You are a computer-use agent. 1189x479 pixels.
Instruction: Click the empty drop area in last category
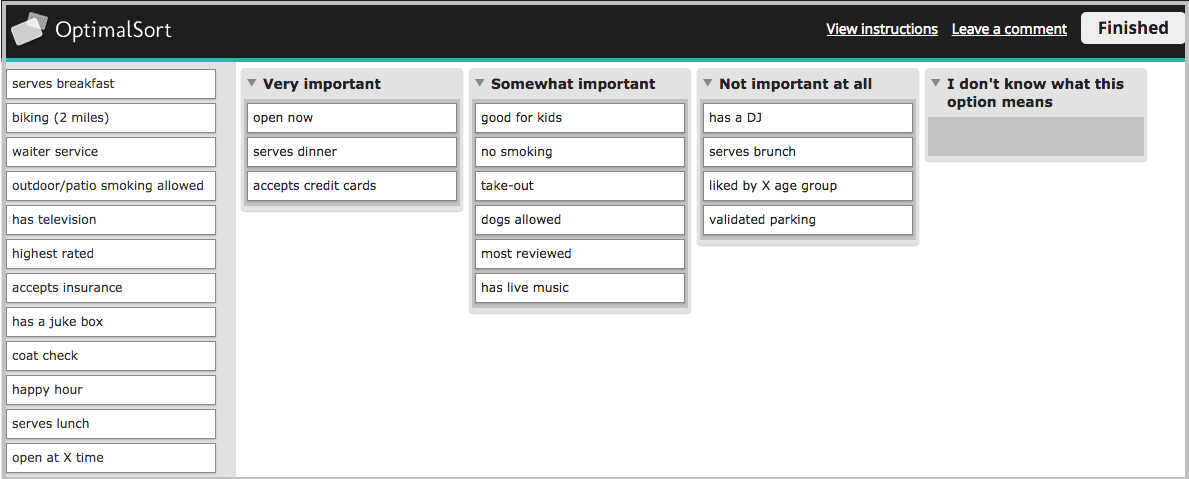pos(1036,137)
